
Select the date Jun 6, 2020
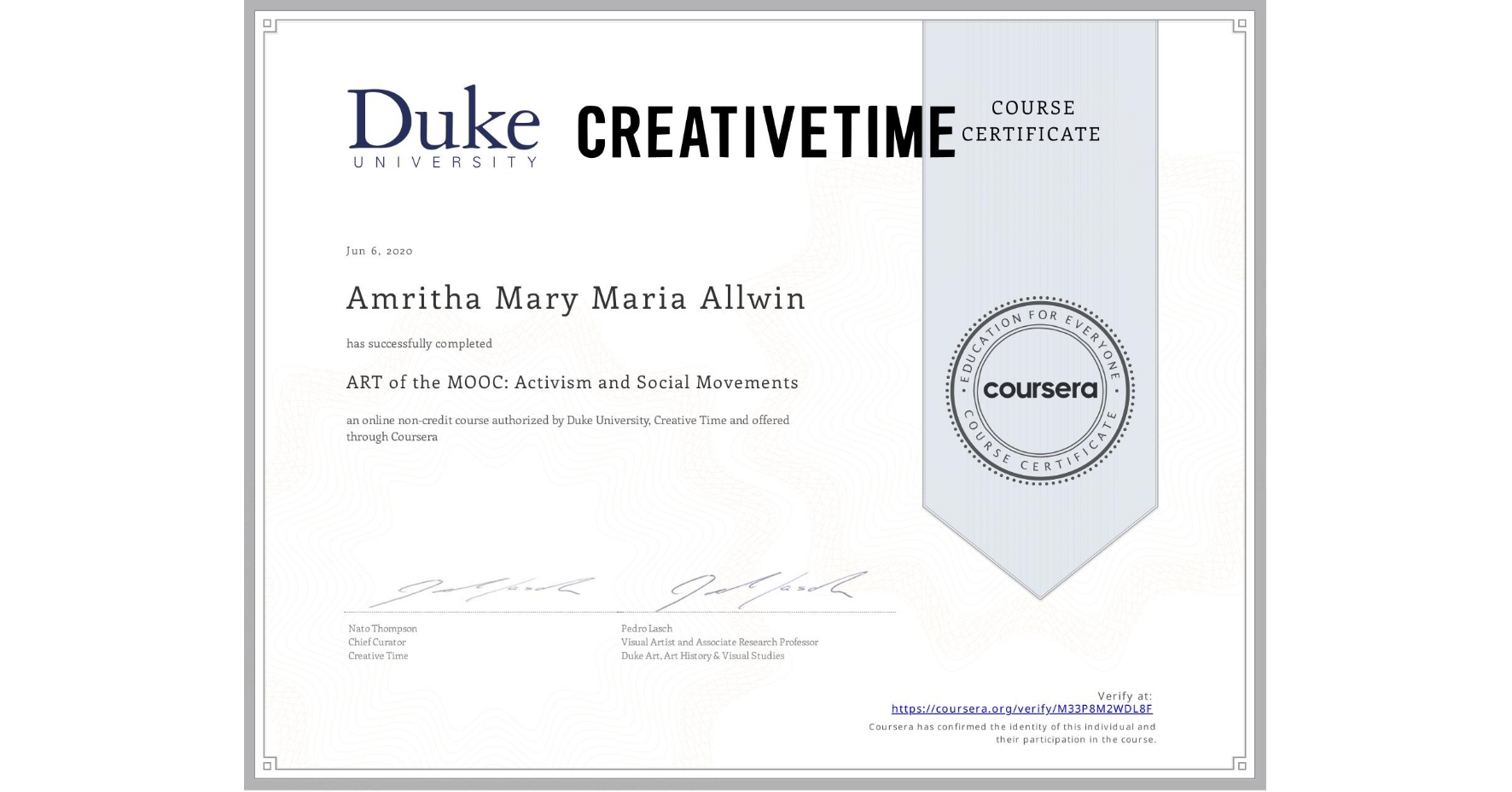click(378, 251)
